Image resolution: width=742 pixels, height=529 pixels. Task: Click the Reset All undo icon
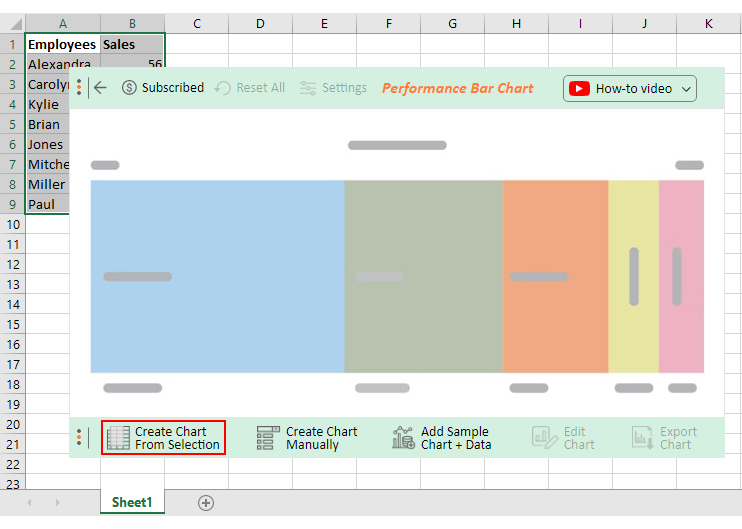[223, 88]
